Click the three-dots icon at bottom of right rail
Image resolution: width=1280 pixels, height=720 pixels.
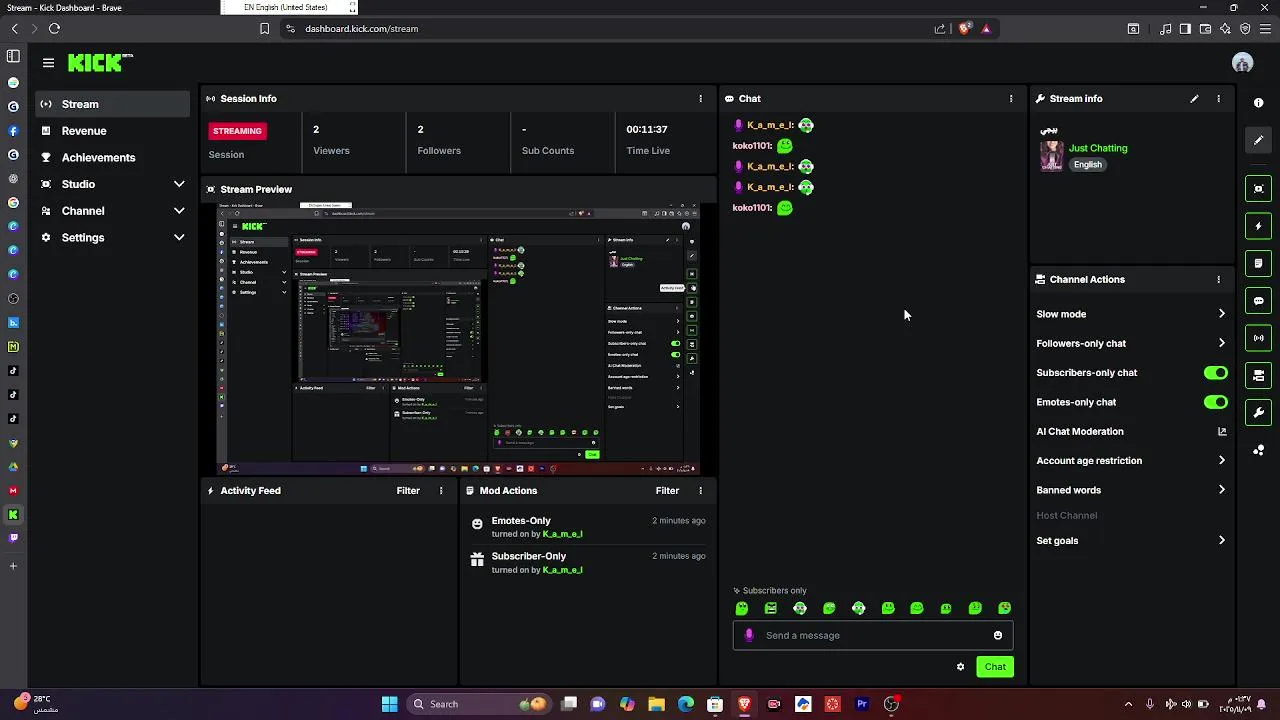pos(1259,450)
